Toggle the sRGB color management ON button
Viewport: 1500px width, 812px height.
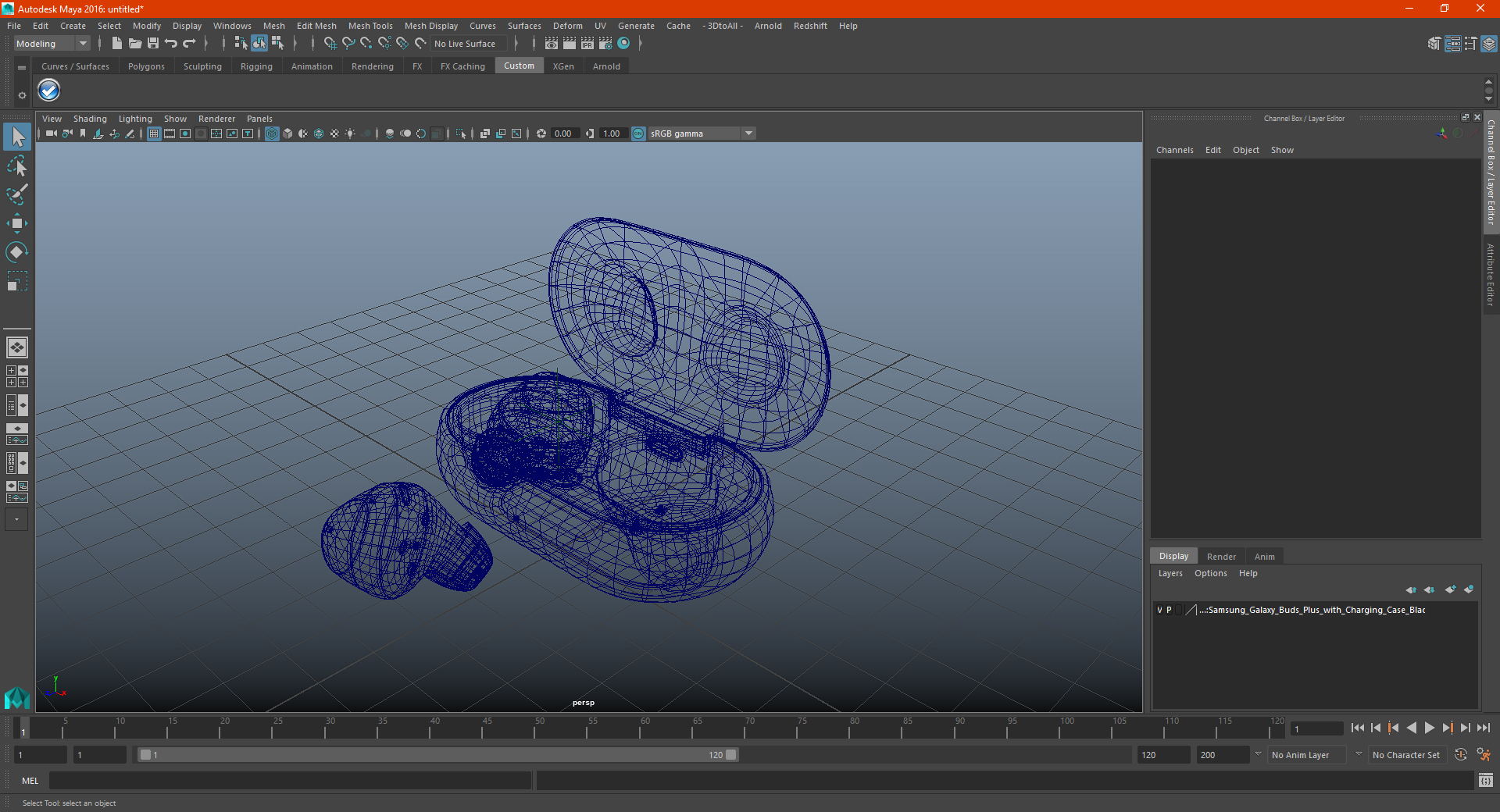tap(638, 134)
